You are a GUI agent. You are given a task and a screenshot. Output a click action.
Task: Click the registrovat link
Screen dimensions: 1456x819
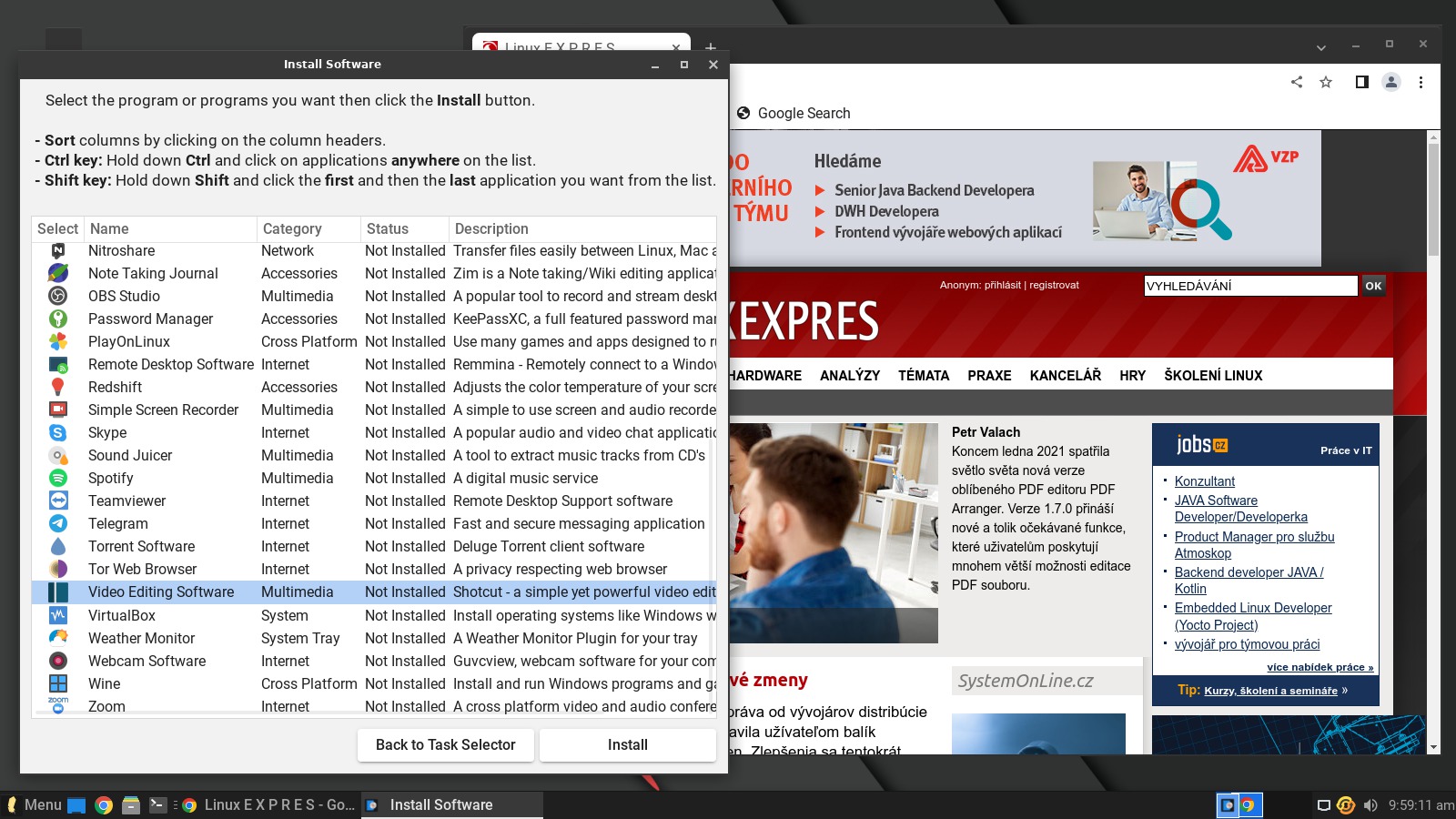1054,285
